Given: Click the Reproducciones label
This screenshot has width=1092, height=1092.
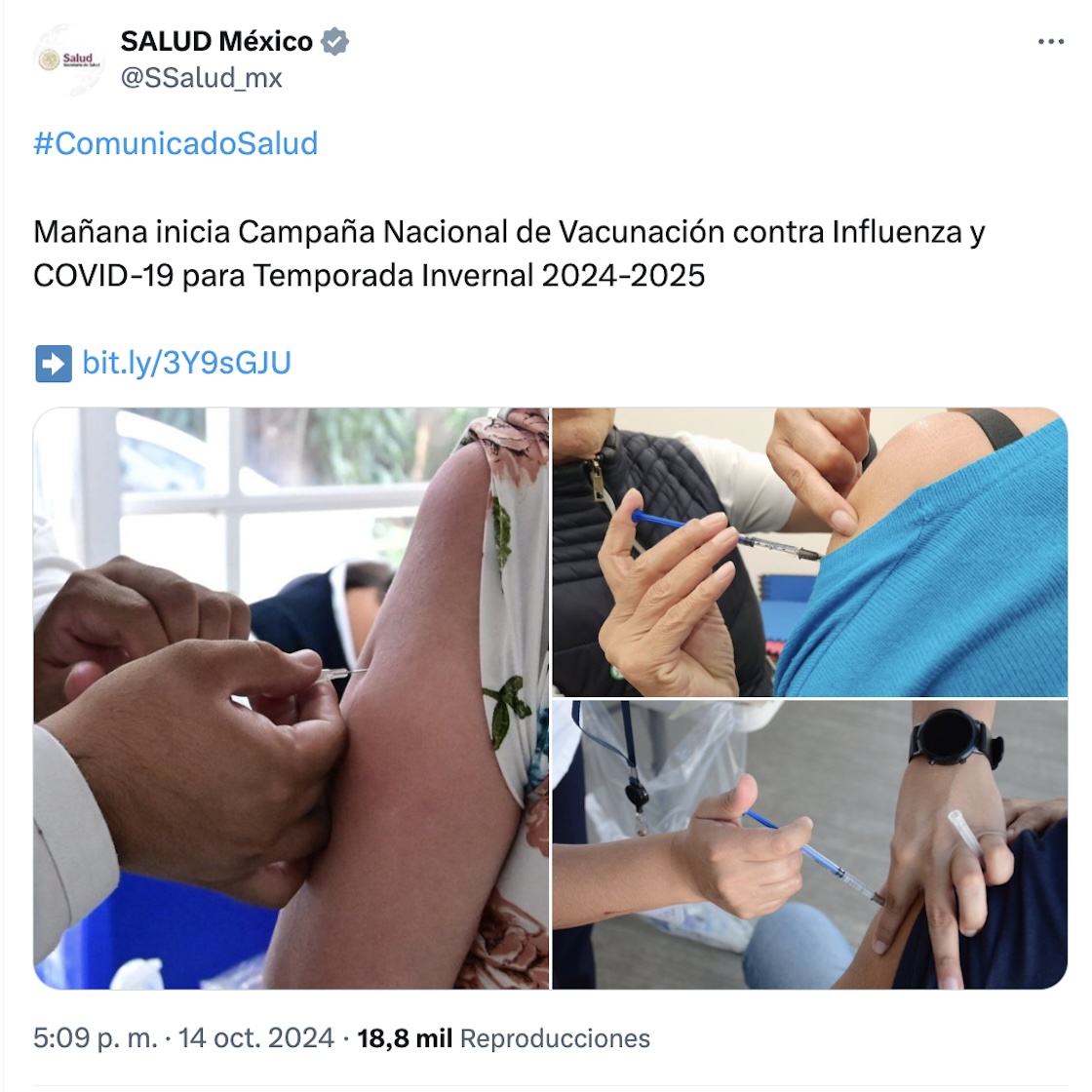Looking at the screenshot, I should coord(555,1037).
